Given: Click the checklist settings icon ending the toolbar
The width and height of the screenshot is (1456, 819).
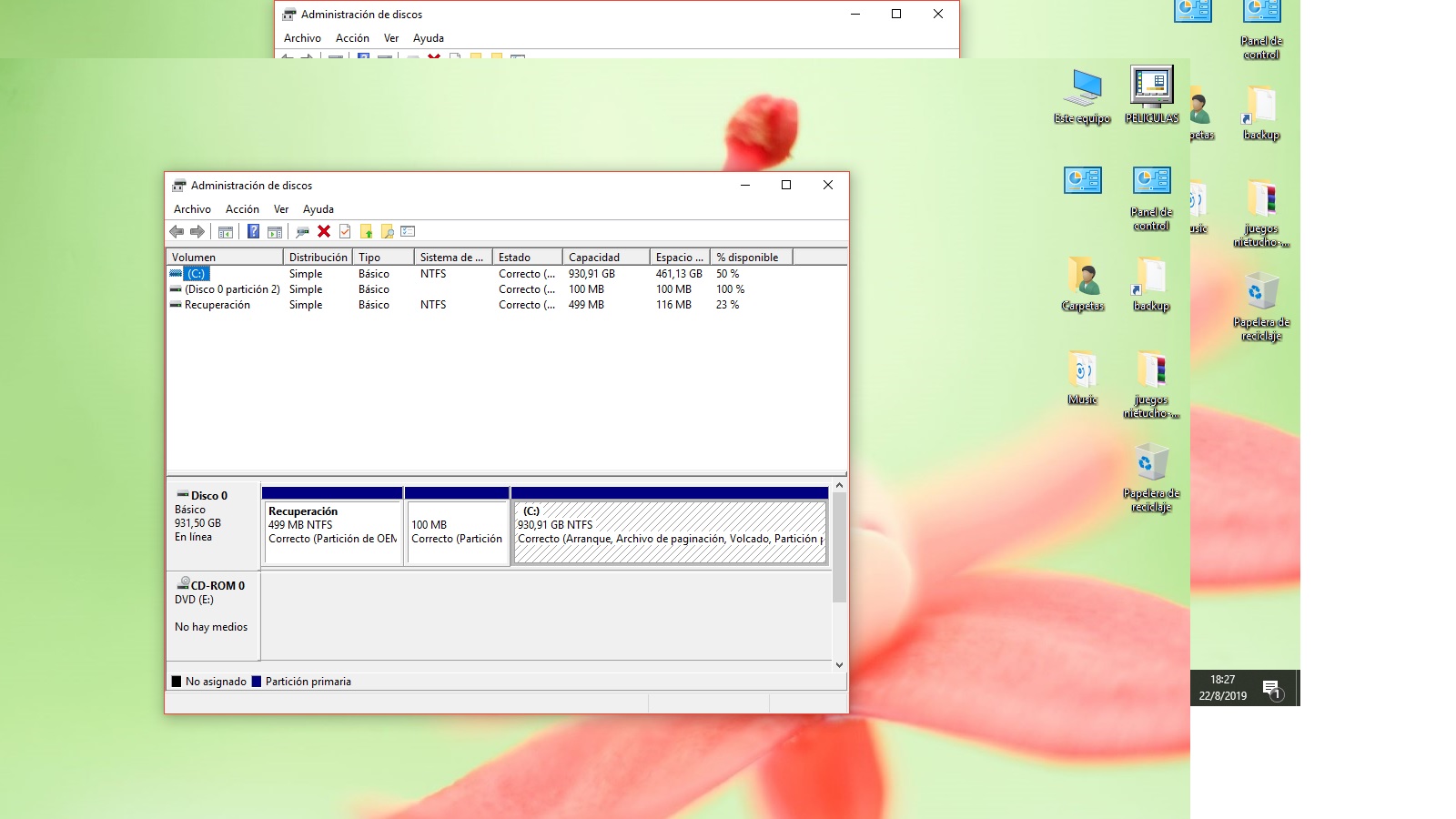Looking at the screenshot, I should pyautogui.click(x=408, y=232).
